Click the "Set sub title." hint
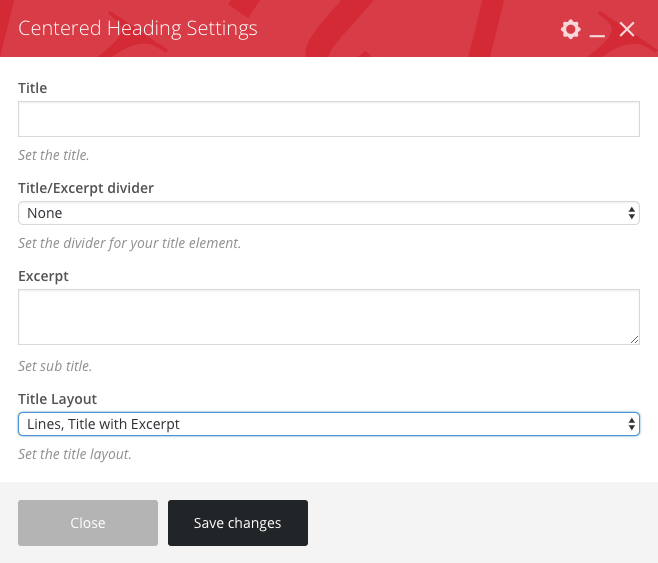658x563 pixels. pyautogui.click(x=56, y=366)
